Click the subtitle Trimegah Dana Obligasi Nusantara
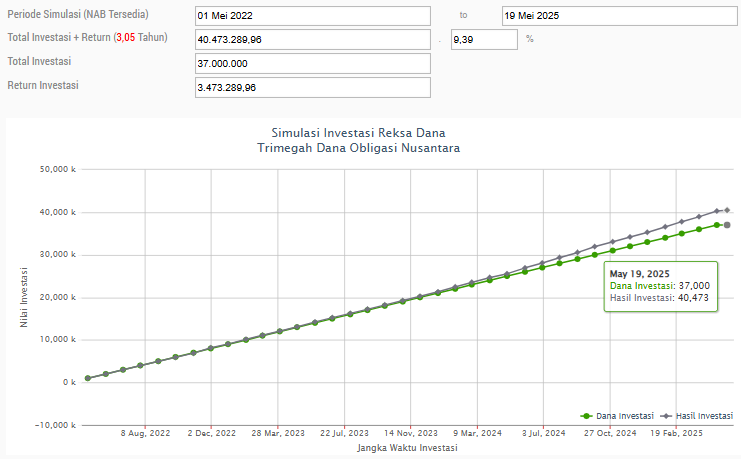The height and width of the screenshot is (459, 741). pos(358,148)
